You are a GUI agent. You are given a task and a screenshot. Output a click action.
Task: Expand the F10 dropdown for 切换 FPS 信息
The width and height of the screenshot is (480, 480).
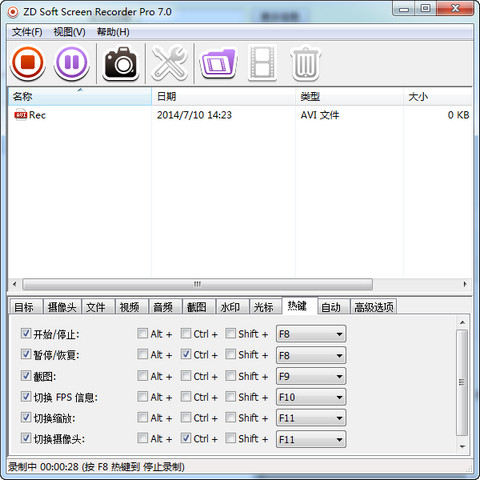[311, 397]
